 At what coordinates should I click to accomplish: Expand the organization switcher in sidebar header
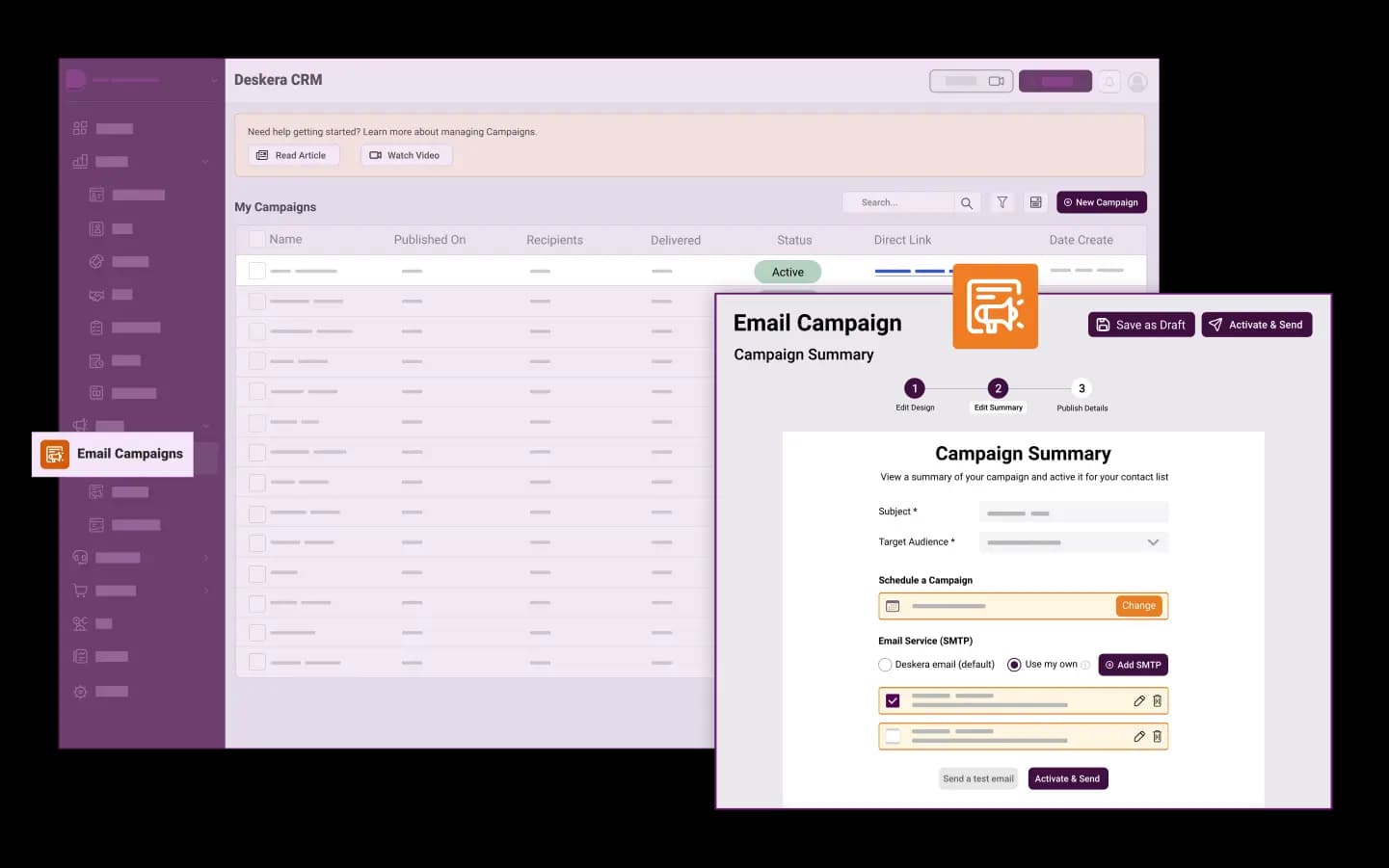pyautogui.click(x=213, y=80)
